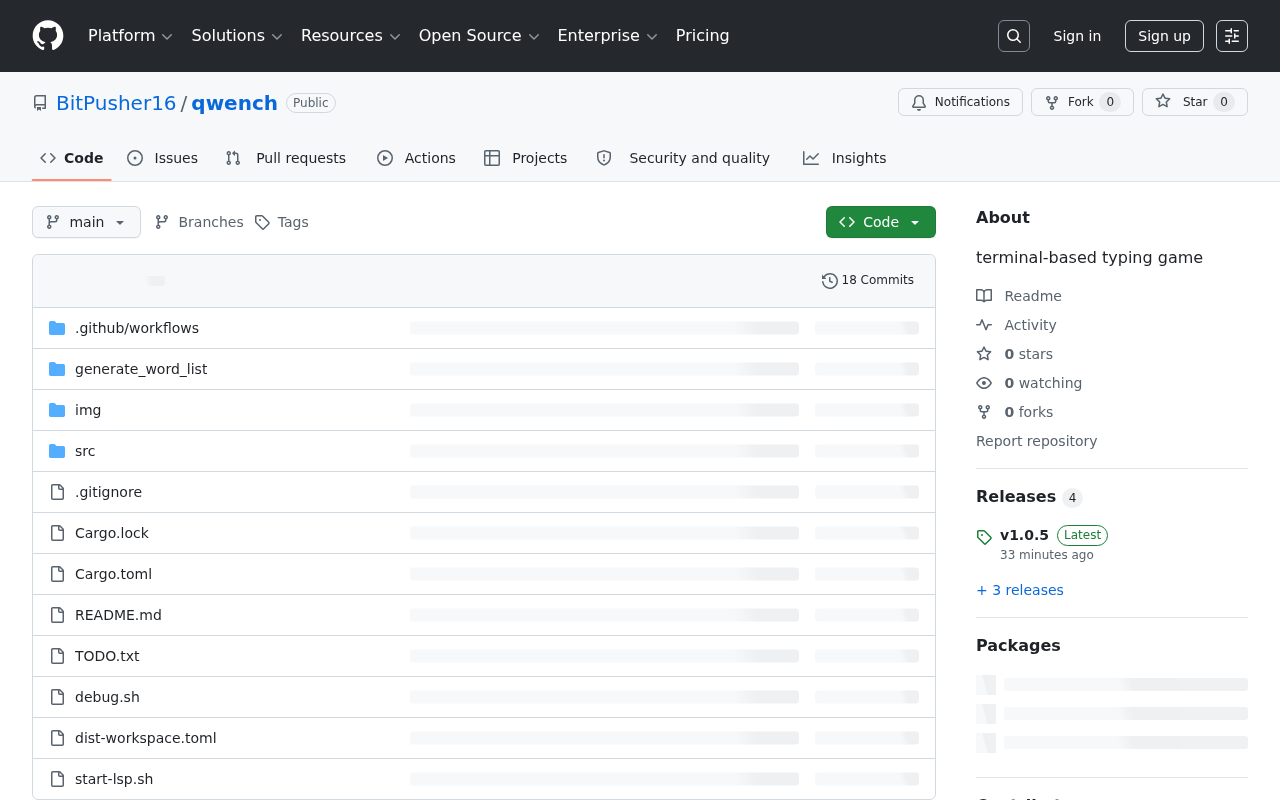1280x800 pixels.
Task: Click the commits history clock icon
Action: coord(830,281)
